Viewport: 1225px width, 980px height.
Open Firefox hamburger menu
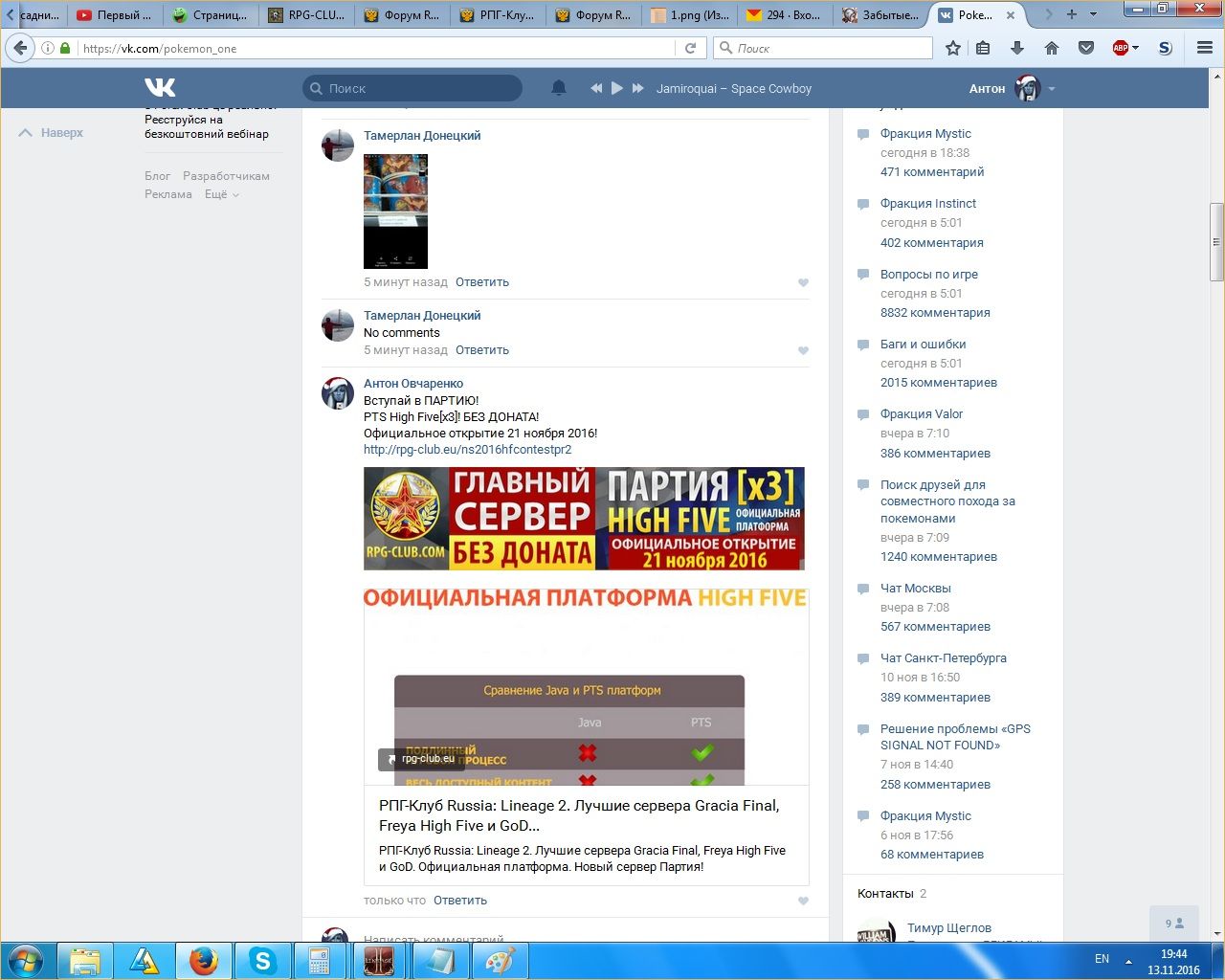click(1205, 48)
